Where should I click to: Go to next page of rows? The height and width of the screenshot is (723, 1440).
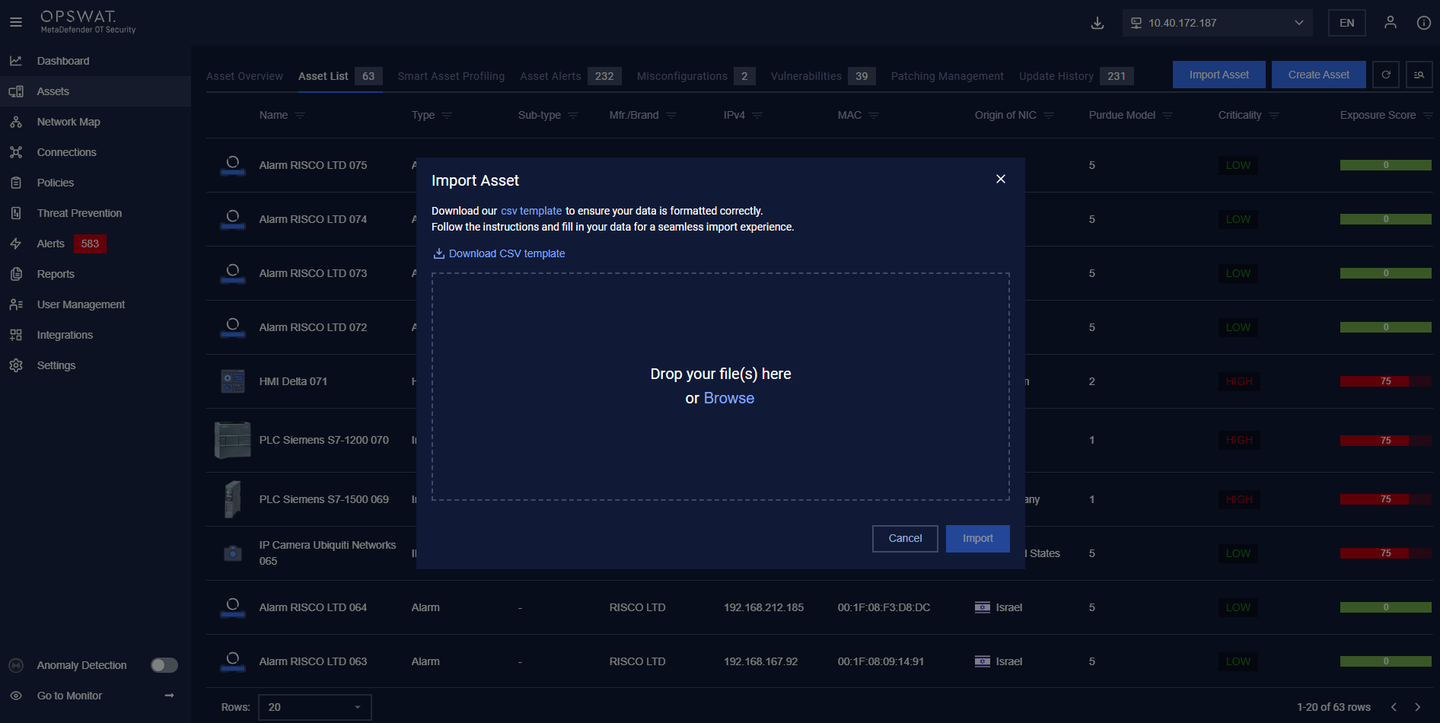tap(1419, 707)
